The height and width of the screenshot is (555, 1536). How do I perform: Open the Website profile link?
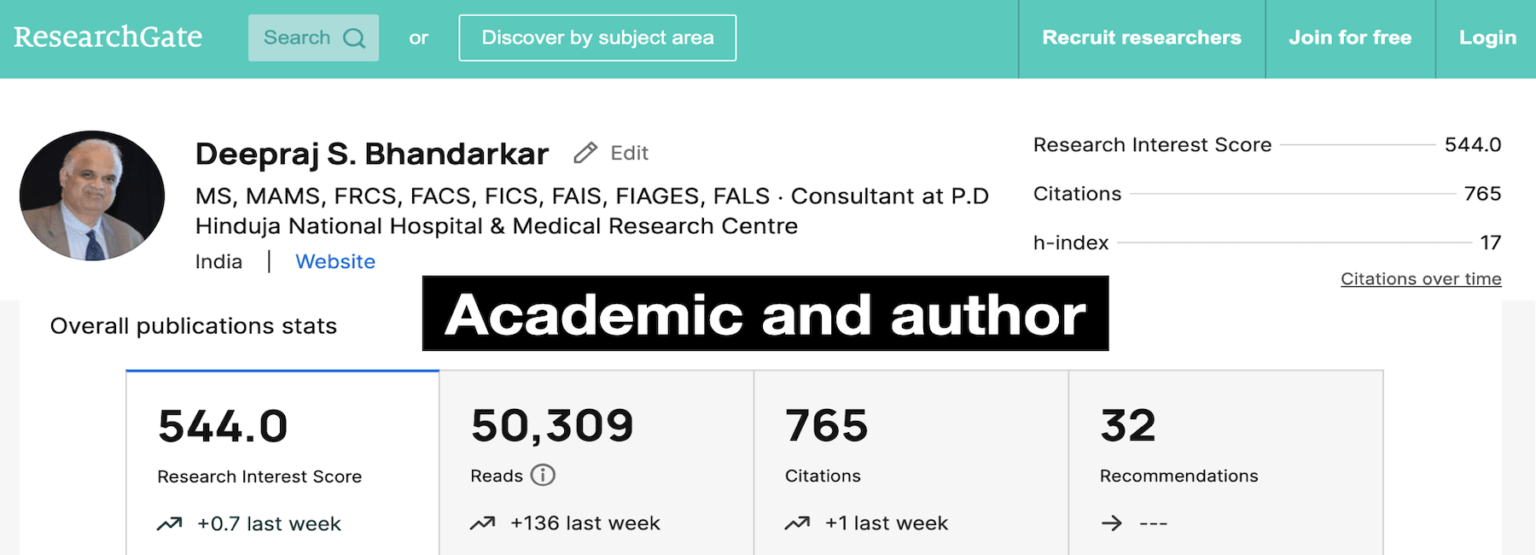point(335,262)
